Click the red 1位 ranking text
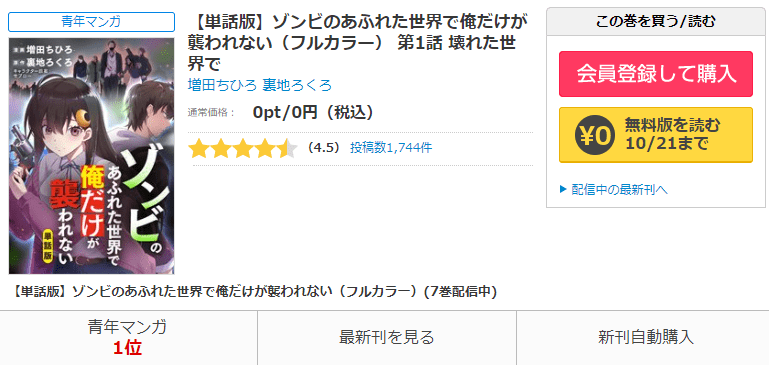Viewport: 769px width, 365px height. [x=128, y=348]
